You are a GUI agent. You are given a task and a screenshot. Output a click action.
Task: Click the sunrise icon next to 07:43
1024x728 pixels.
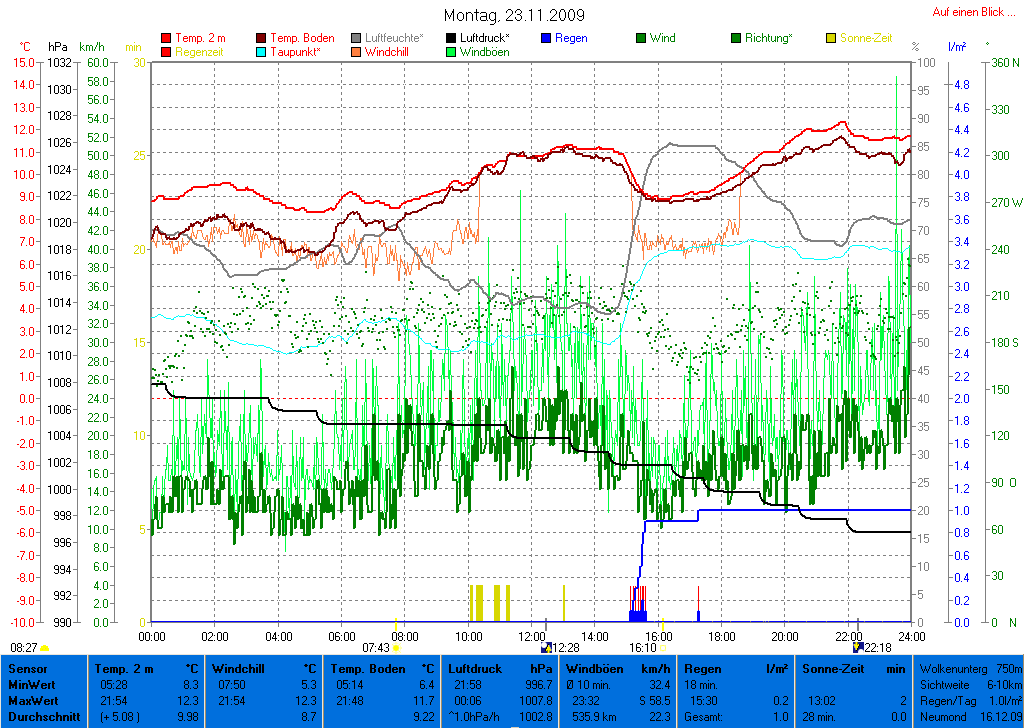point(397,648)
